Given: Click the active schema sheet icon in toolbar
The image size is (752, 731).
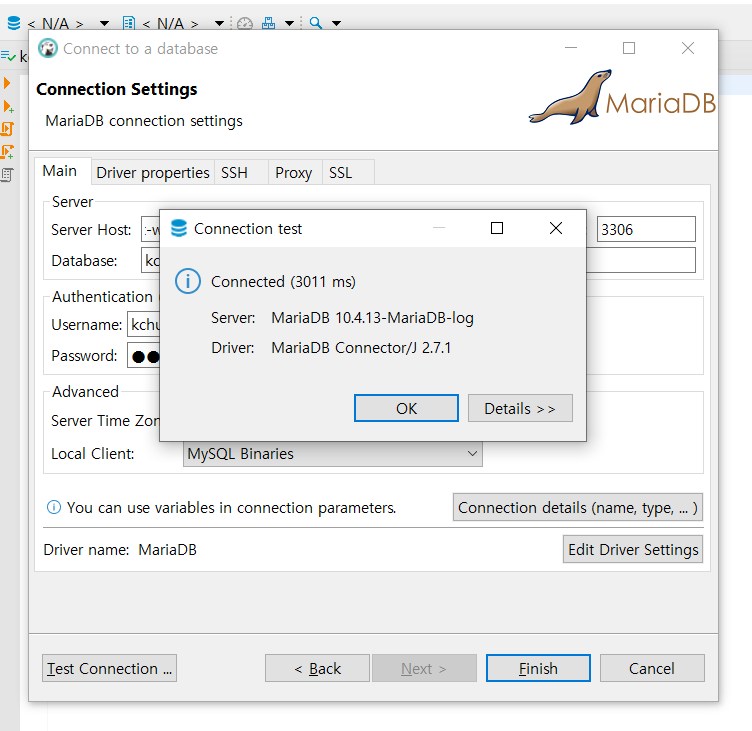Looking at the screenshot, I should click(129, 23).
